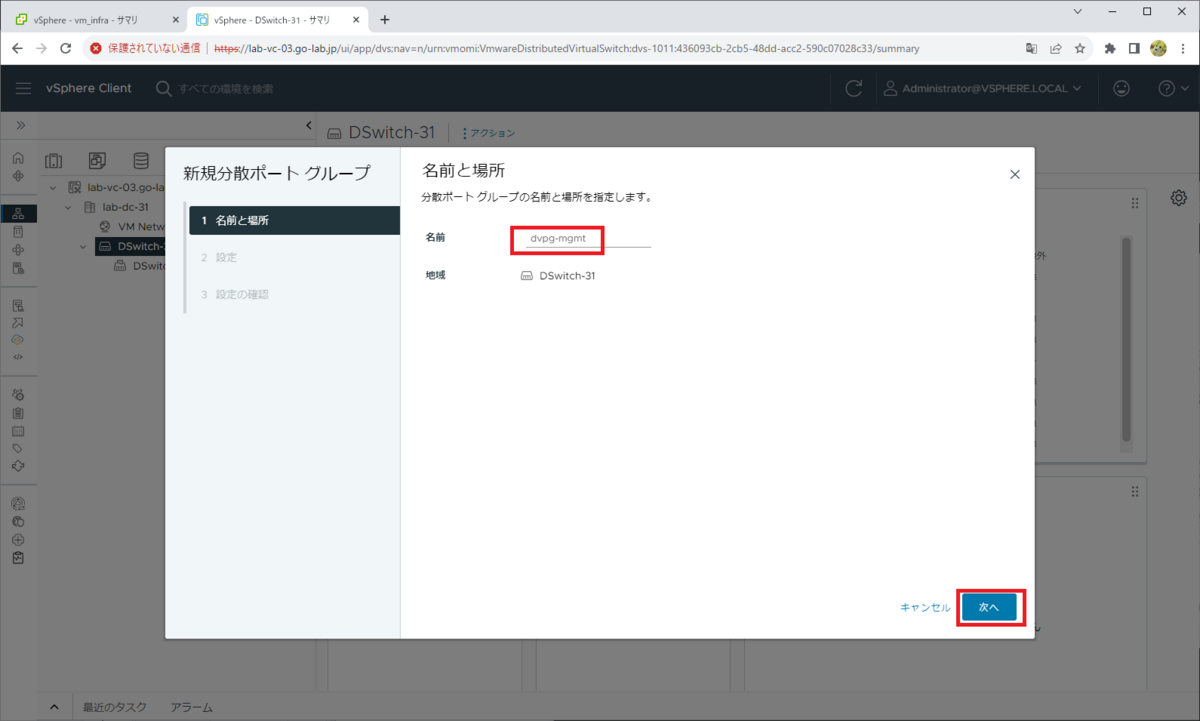Viewport: 1200px width, 721px height.
Task: Switch to the vm_infra browser tab
Action: pyautogui.click(x=98, y=19)
